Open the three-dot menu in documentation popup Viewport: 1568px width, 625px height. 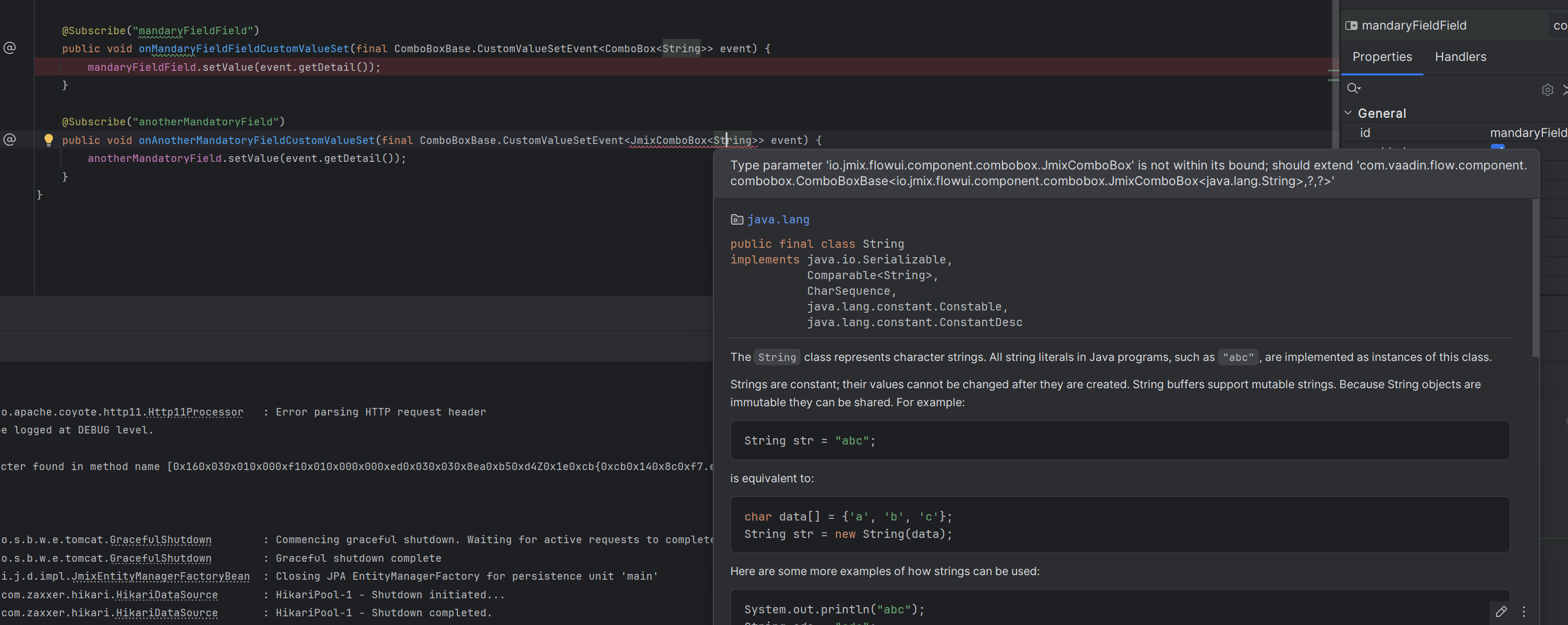pyautogui.click(x=1523, y=611)
